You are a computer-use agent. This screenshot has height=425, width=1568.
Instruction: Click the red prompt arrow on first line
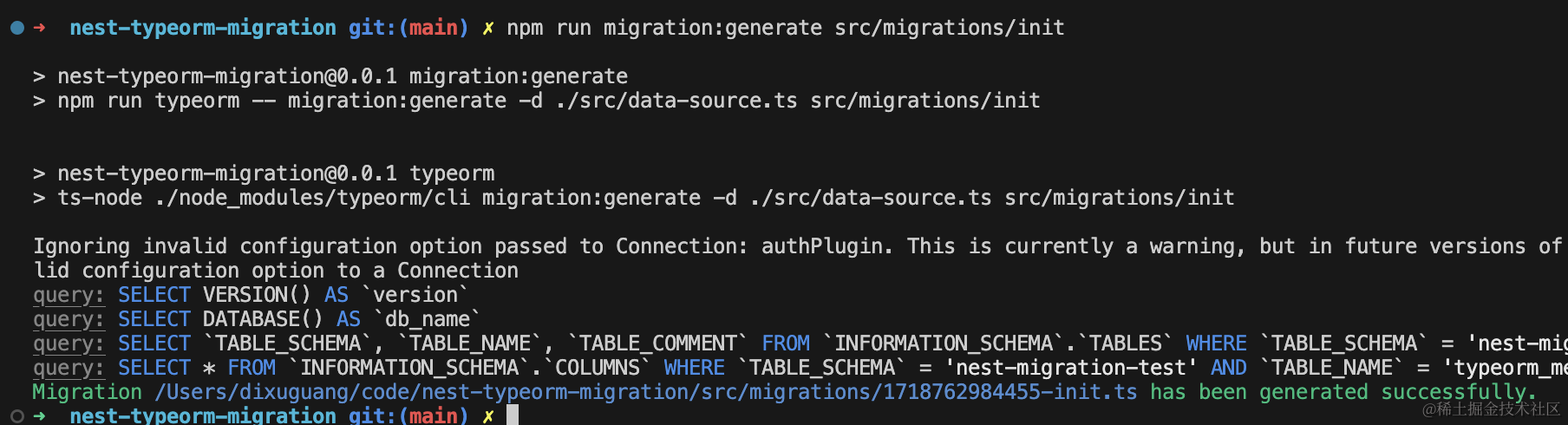pyautogui.click(x=39, y=28)
